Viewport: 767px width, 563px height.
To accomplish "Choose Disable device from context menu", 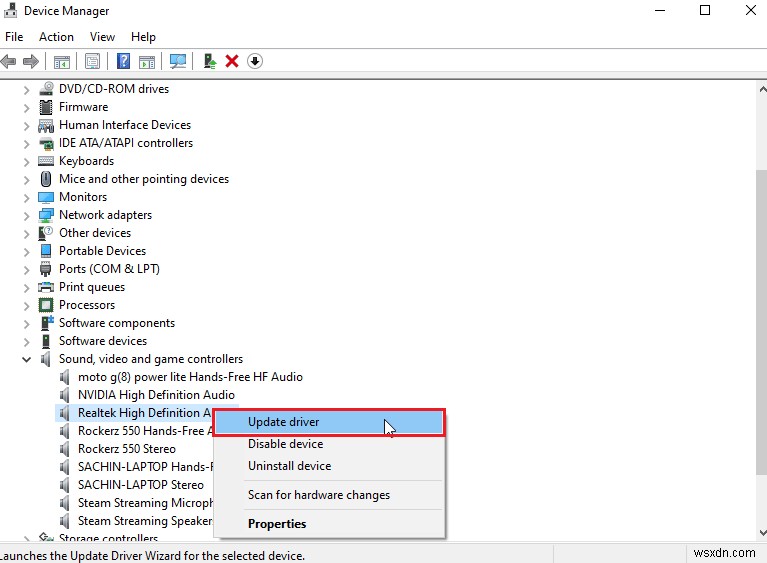I will 329,444.
